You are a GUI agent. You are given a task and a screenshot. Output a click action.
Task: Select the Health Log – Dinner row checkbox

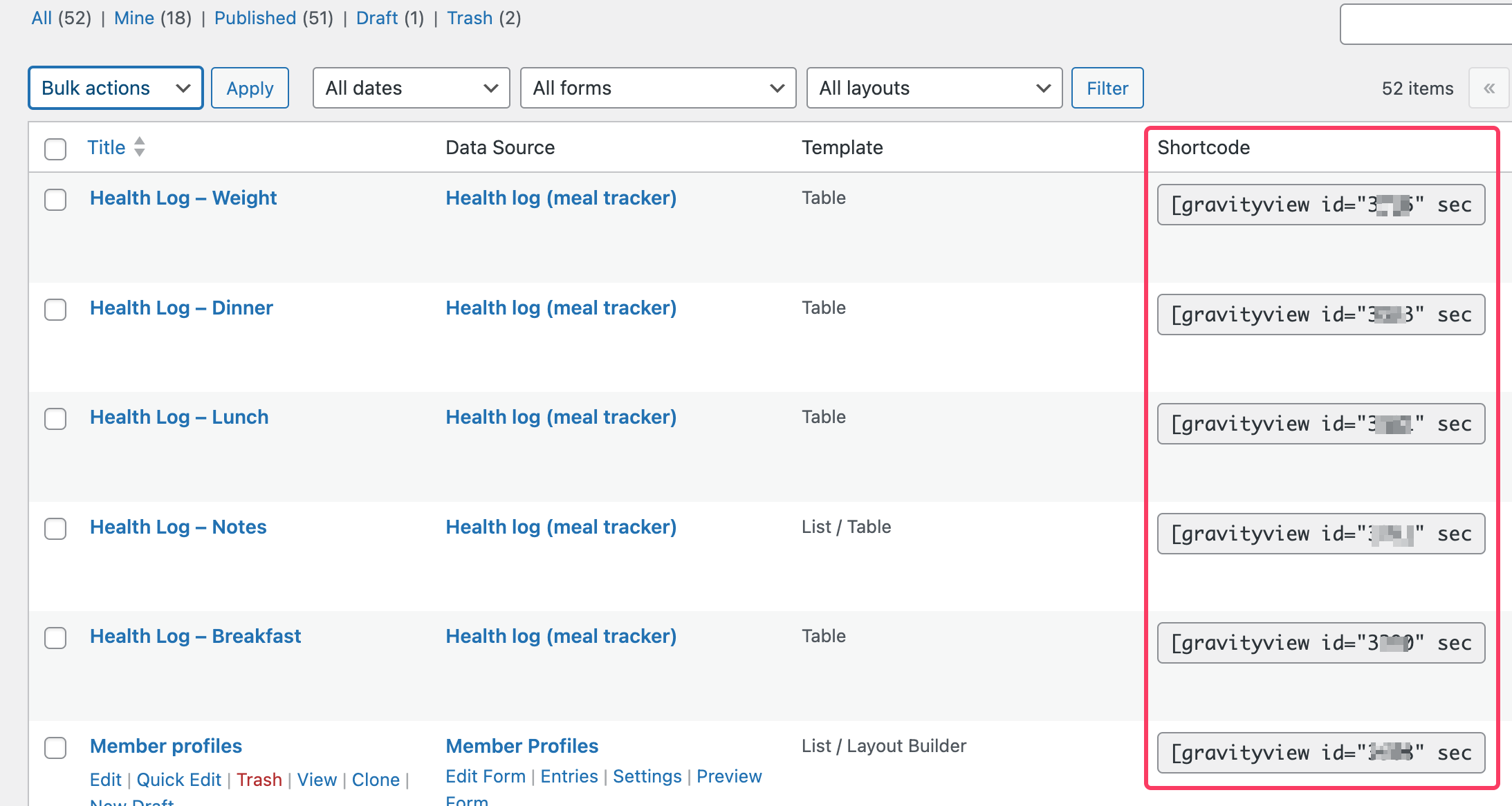click(x=55, y=309)
